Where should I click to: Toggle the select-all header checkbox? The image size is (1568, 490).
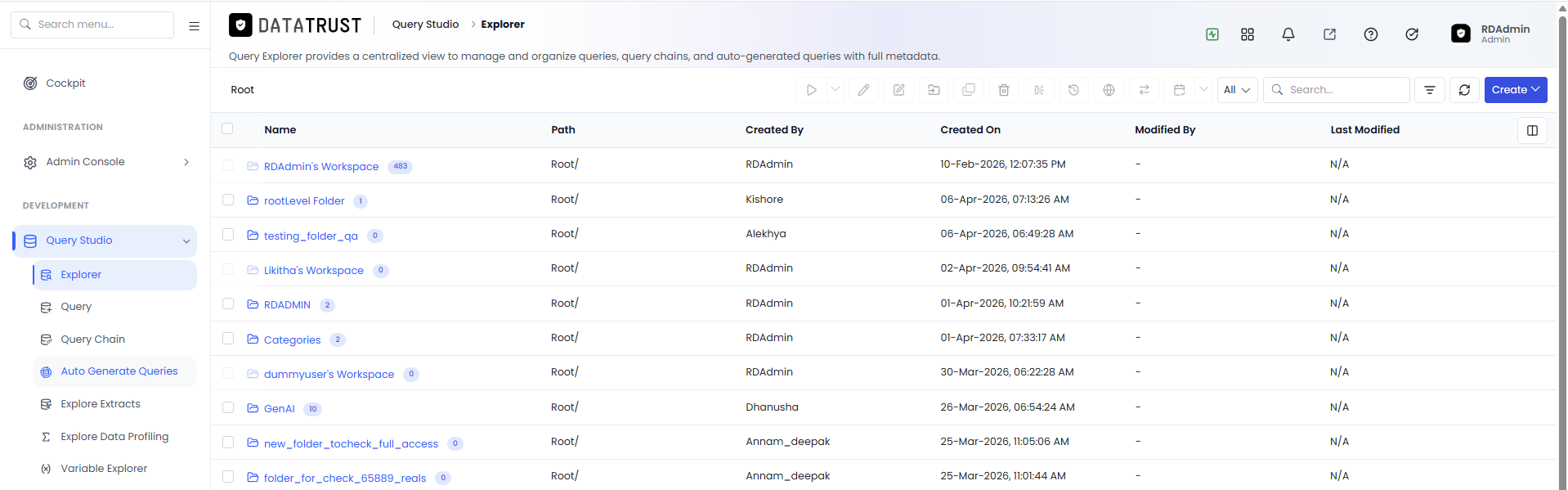click(227, 128)
